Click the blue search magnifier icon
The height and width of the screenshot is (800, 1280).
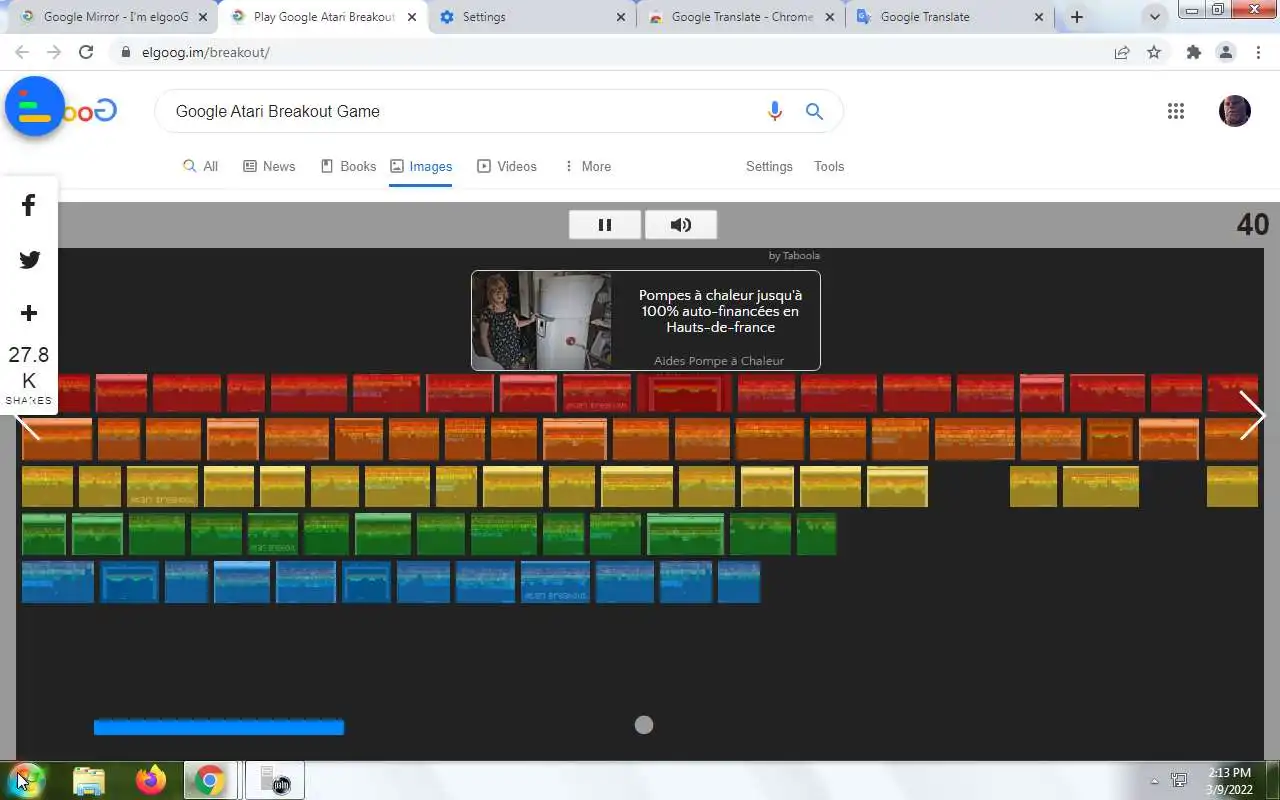point(814,111)
